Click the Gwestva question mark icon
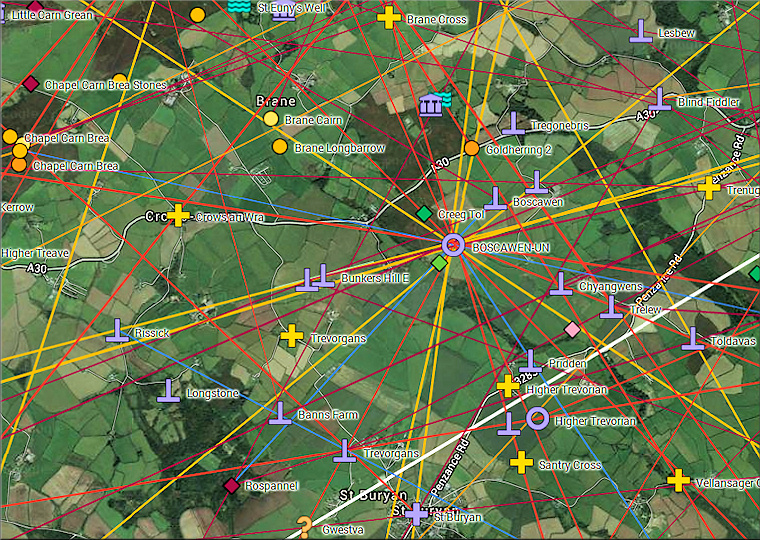 (x=304, y=527)
